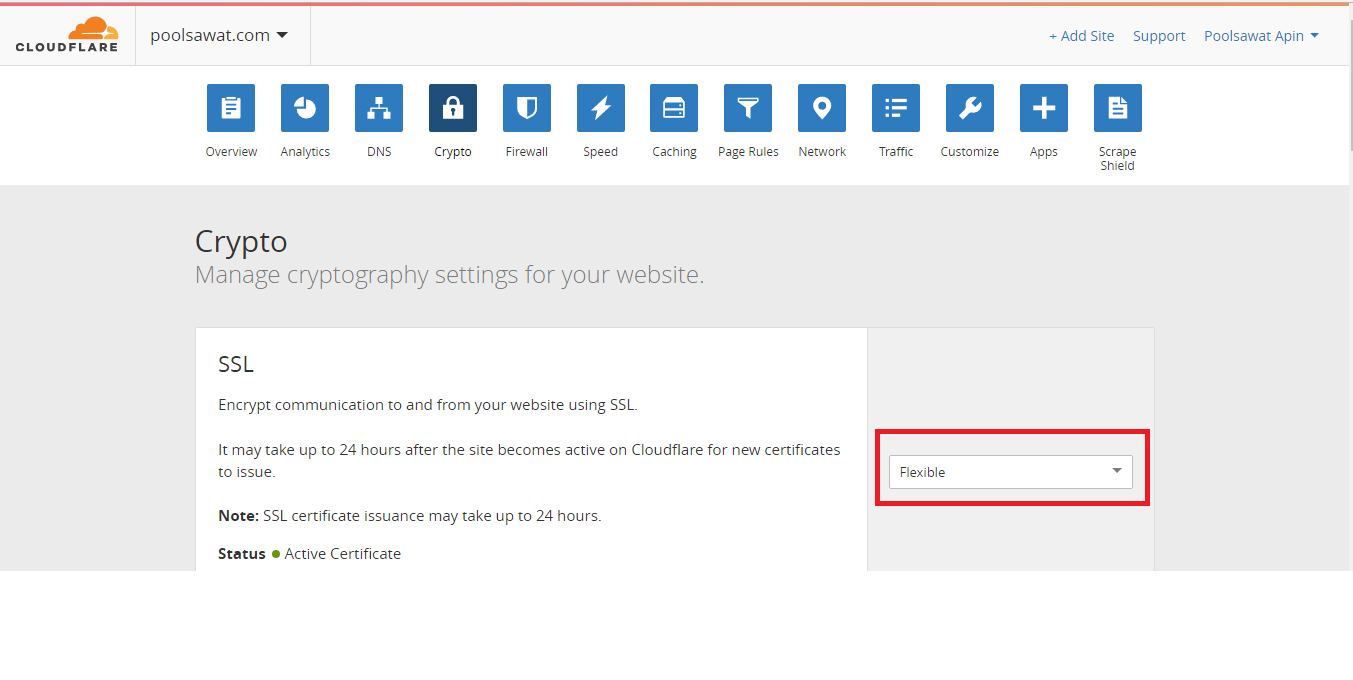Open the Speed lightning bolt icon
1353x680 pixels.
(601, 108)
